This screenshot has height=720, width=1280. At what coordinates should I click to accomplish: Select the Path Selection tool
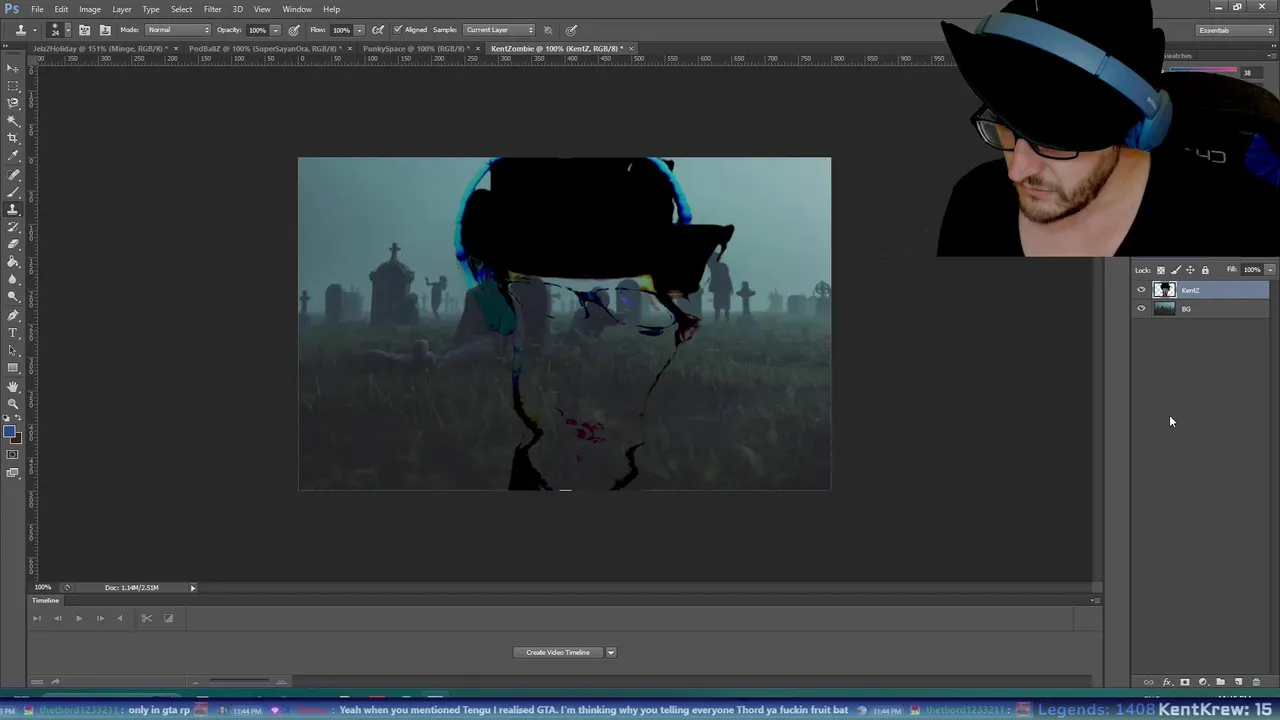pos(13,350)
